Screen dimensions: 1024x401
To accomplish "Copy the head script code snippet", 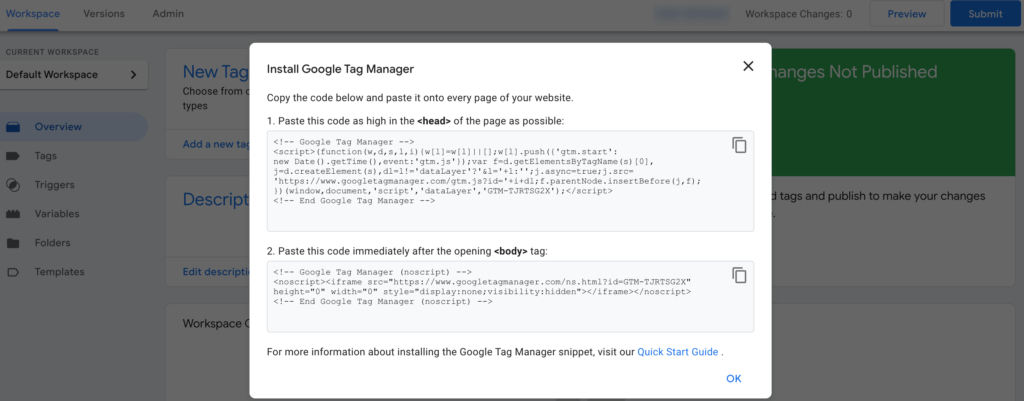I will (739, 145).
